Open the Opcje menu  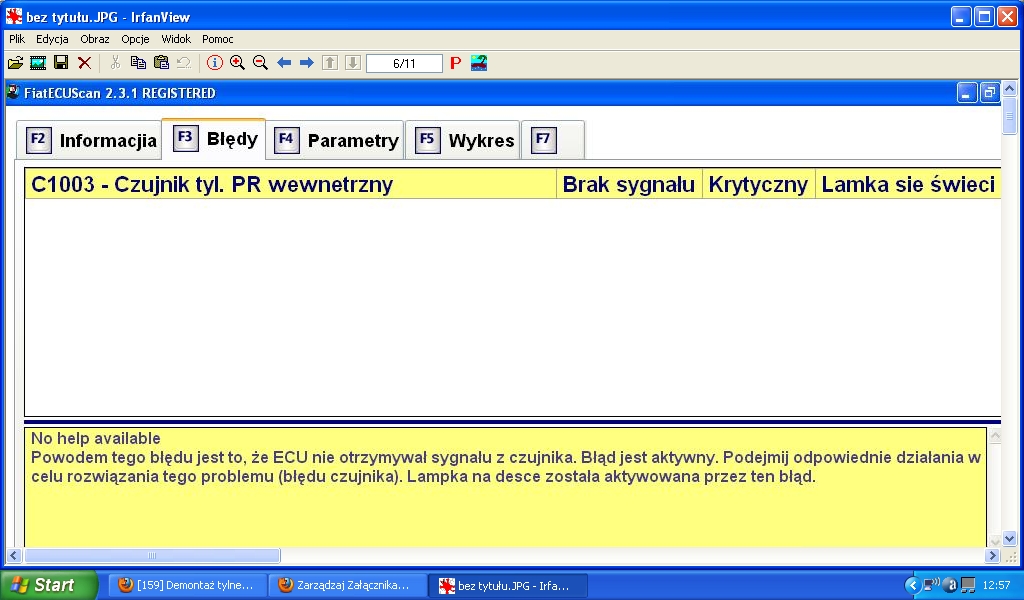point(135,39)
